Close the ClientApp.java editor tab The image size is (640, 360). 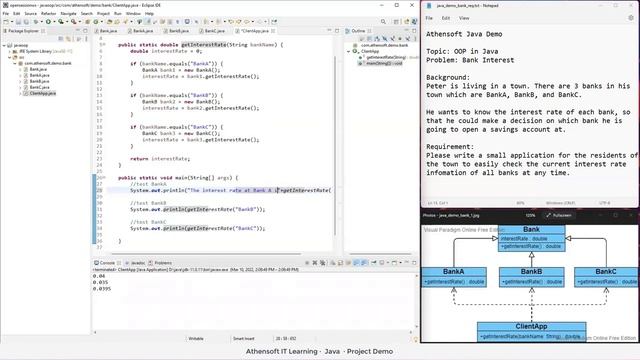pos(273,31)
